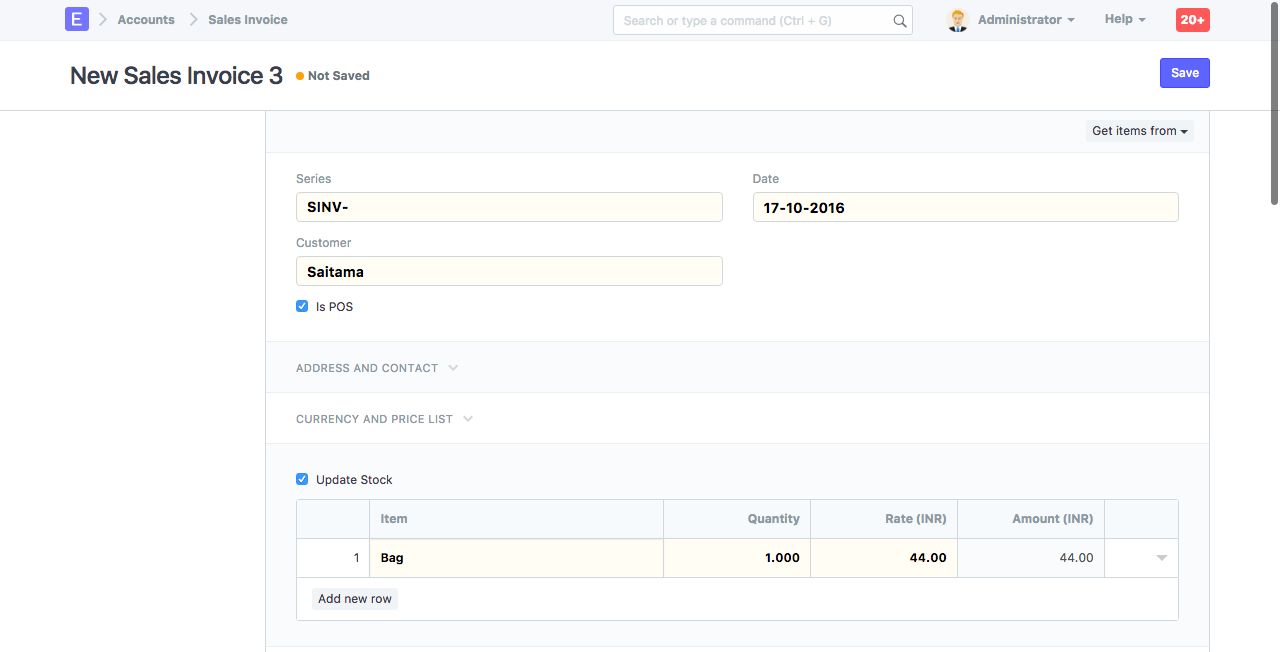Open the Get items from dropdown
This screenshot has height=652, width=1280.
pyautogui.click(x=1139, y=131)
